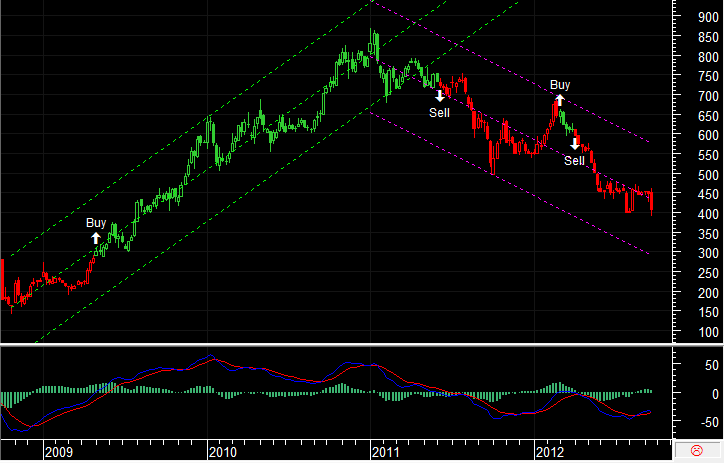
Task: Click the 250 price axis value
Action: click(x=708, y=274)
